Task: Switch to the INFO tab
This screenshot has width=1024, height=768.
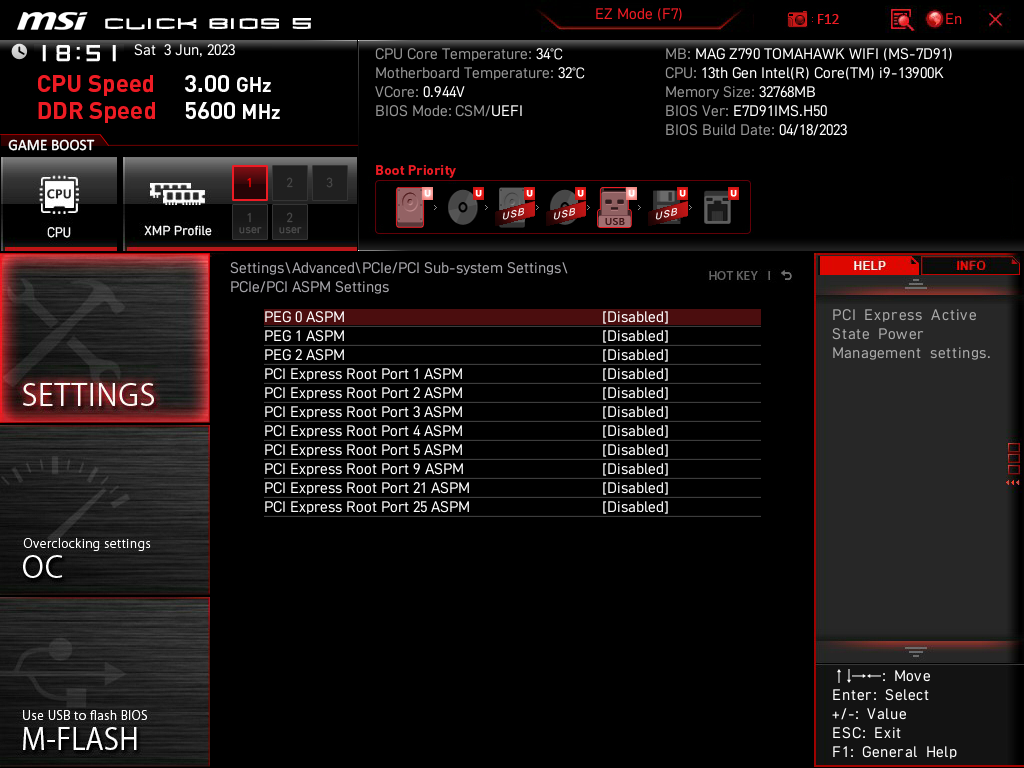Action: pos(970,266)
